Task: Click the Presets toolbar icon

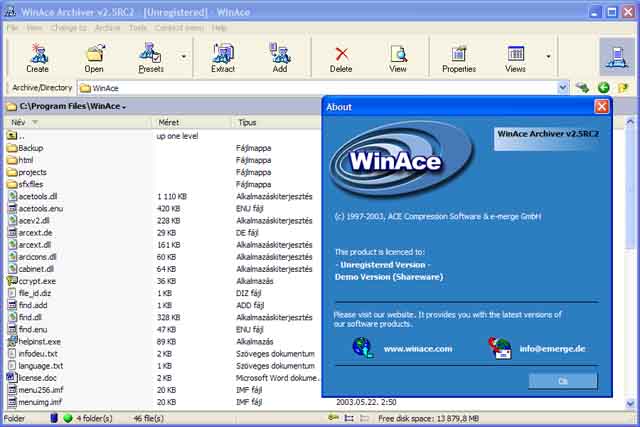Action: coord(151,53)
